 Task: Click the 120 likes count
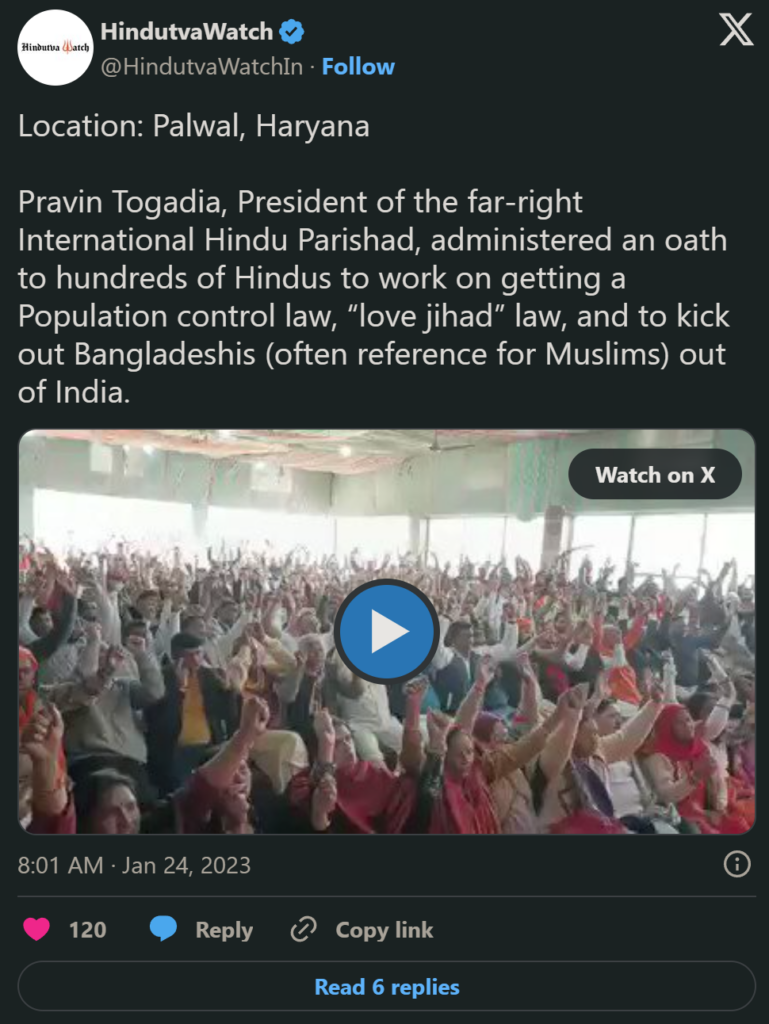87,929
